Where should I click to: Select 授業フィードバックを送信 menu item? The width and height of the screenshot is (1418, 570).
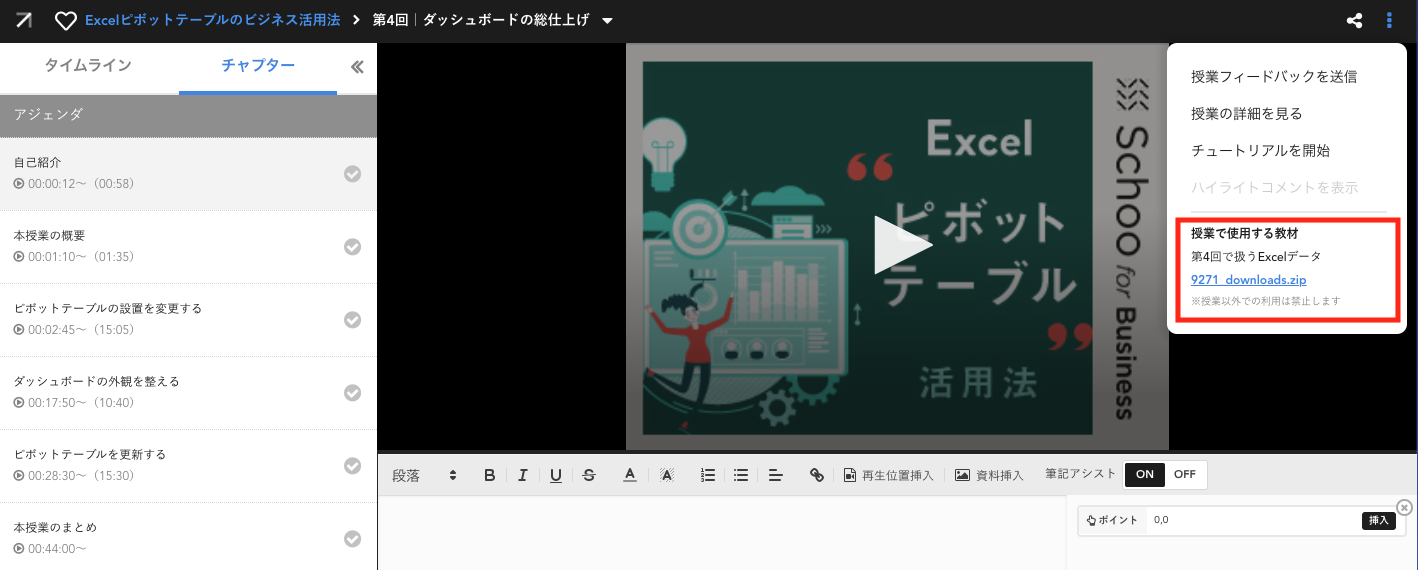(1274, 76)
